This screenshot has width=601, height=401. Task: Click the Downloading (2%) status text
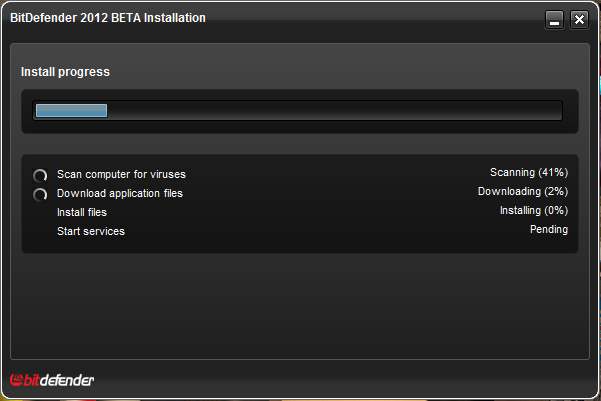[x=522, y=191]
